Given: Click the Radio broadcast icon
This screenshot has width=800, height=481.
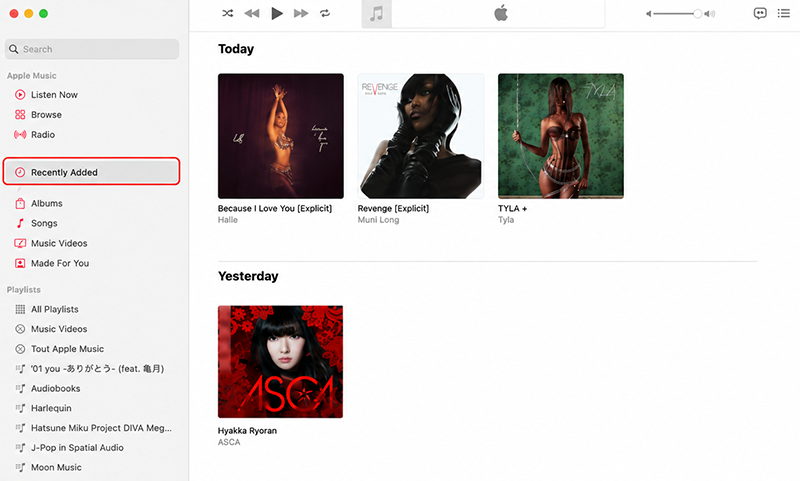Looking at the screenshot, I should (20, 134).
